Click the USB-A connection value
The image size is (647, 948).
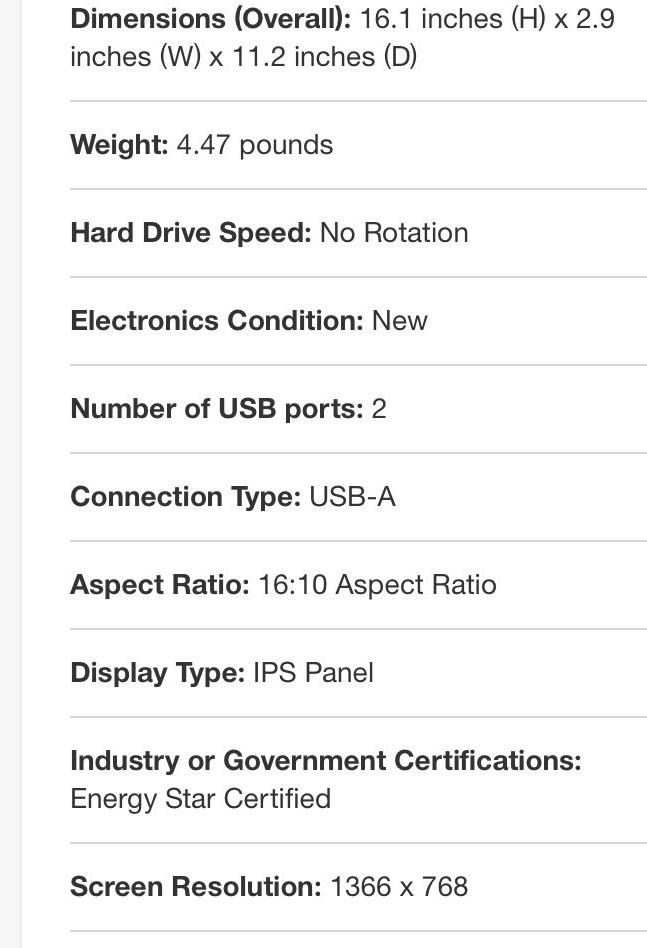[353, 497]
